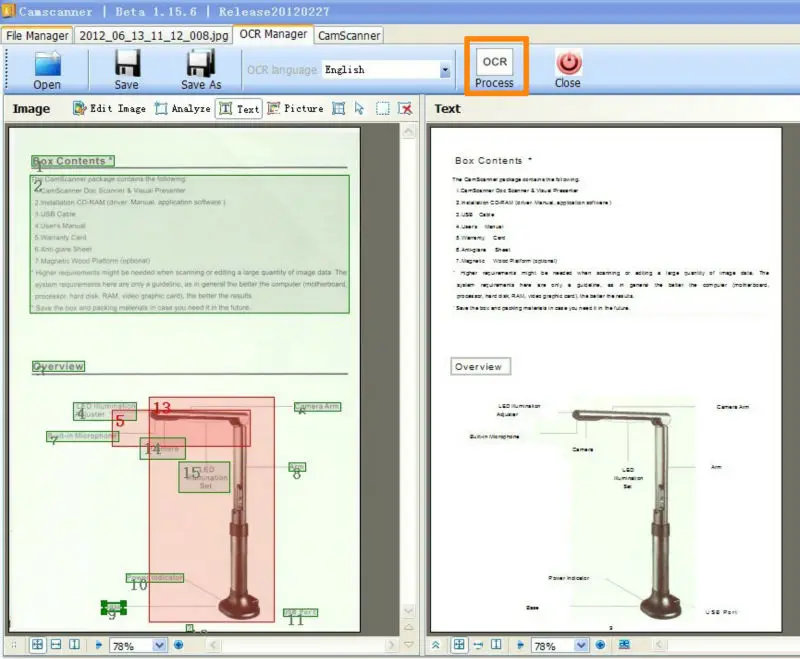Click the Image pane vertical scrollbar up arrow
This screenshot has height=659, width=800.
(408, 132)
